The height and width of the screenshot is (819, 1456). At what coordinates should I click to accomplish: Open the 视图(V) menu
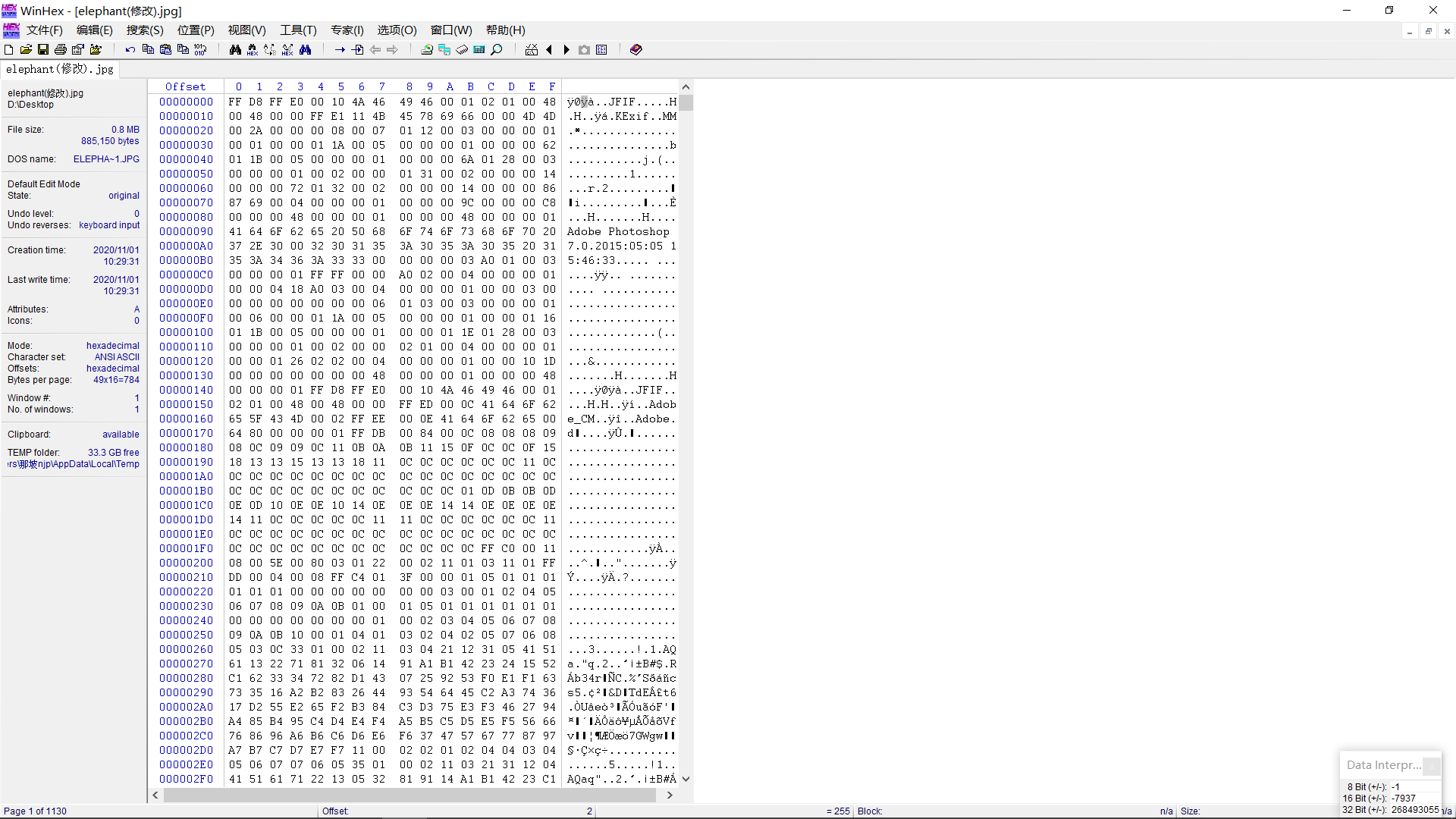[247, 30]
